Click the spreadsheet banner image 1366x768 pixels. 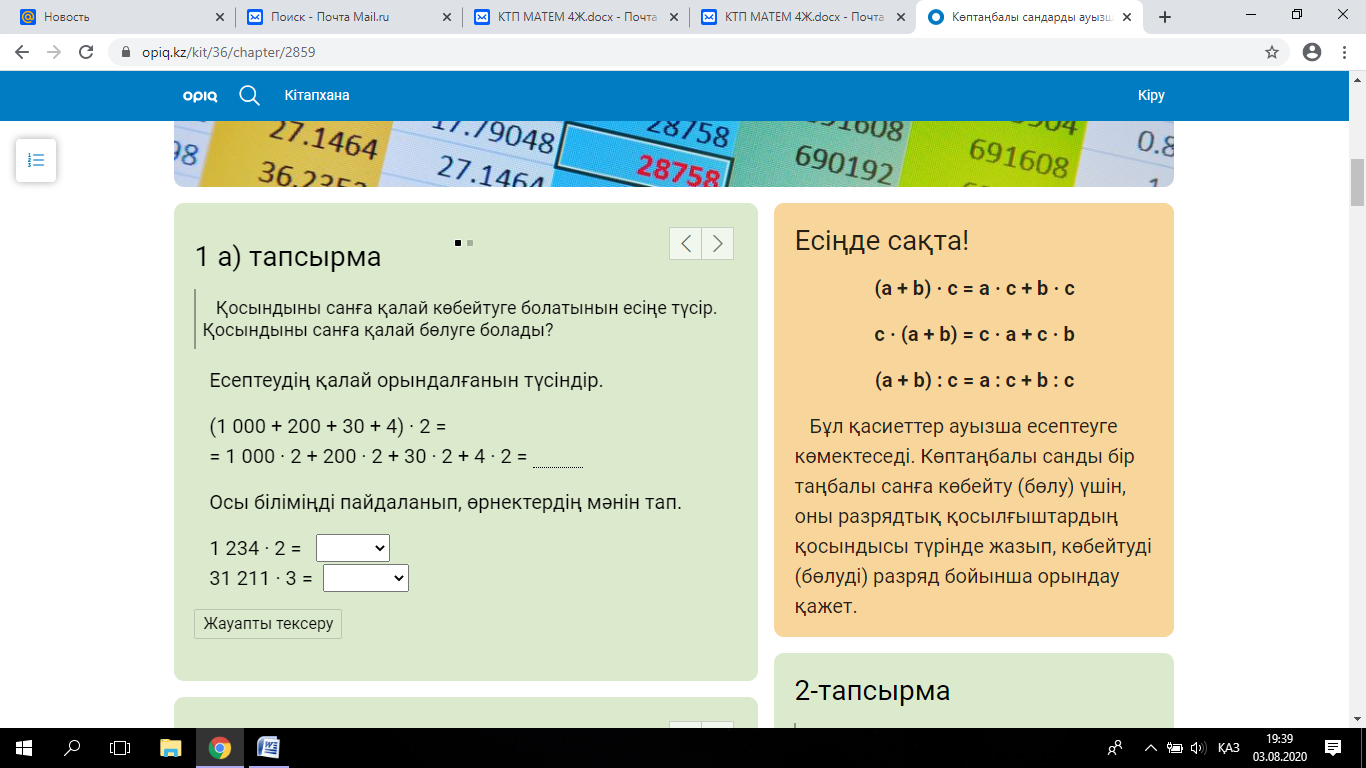[674, 154]
